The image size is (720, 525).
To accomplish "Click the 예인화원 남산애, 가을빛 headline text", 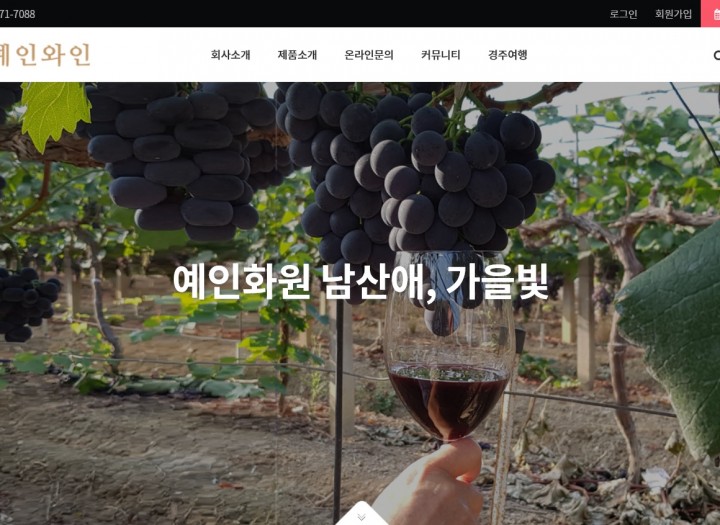I will pos(360,282).
